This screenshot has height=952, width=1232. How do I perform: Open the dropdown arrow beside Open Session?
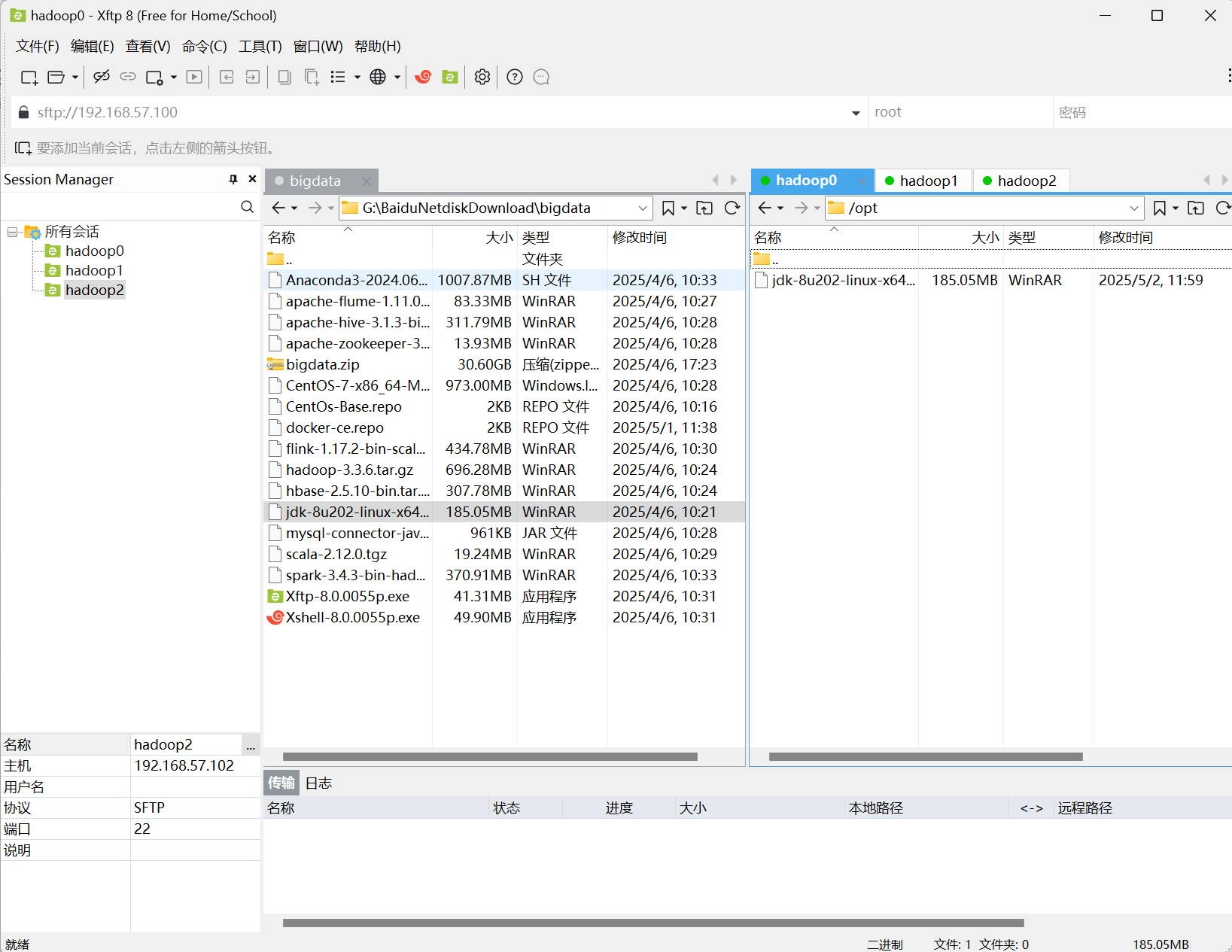pos(75,77)
